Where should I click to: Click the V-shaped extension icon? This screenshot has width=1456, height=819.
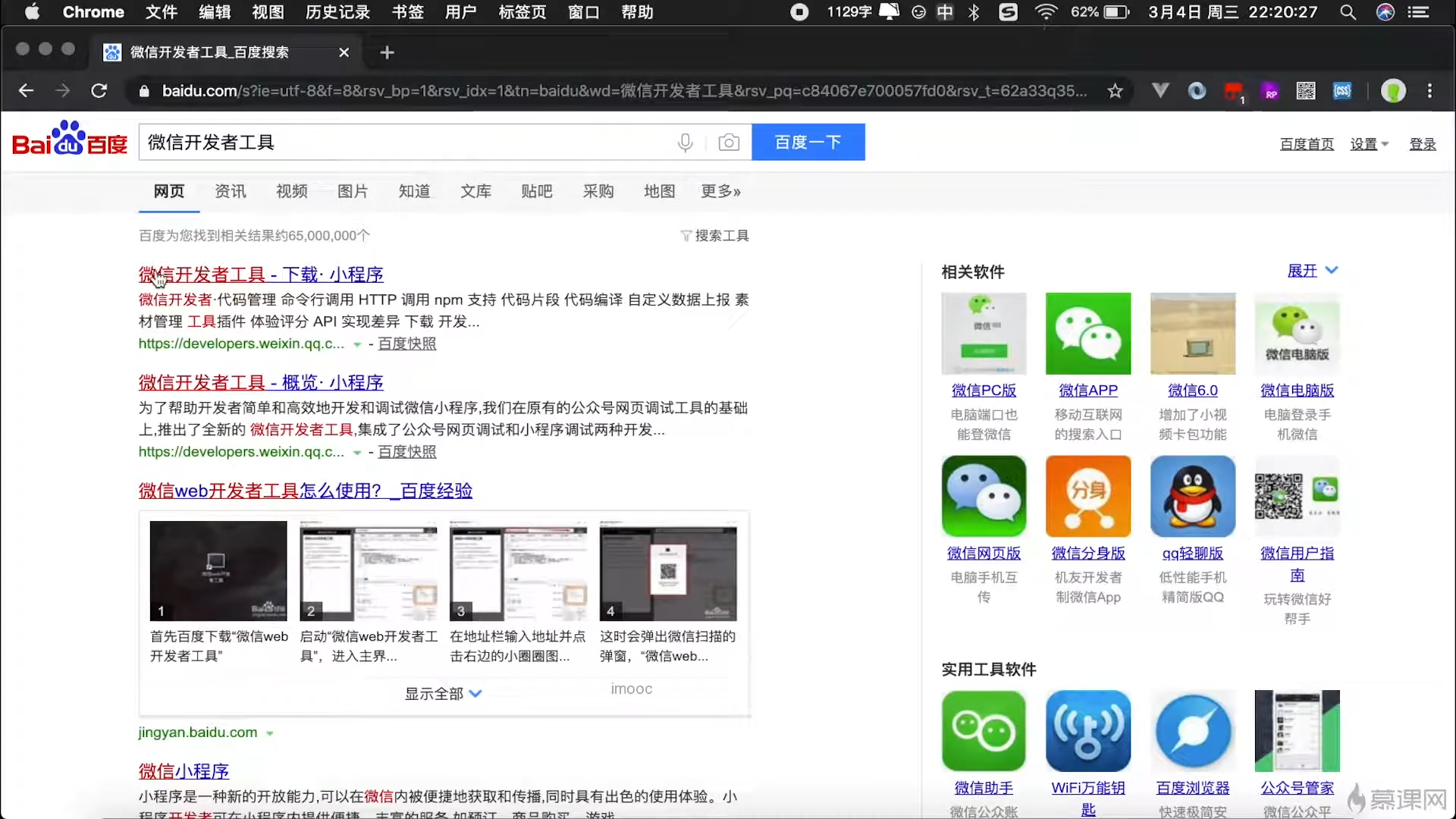[1160, 91]
